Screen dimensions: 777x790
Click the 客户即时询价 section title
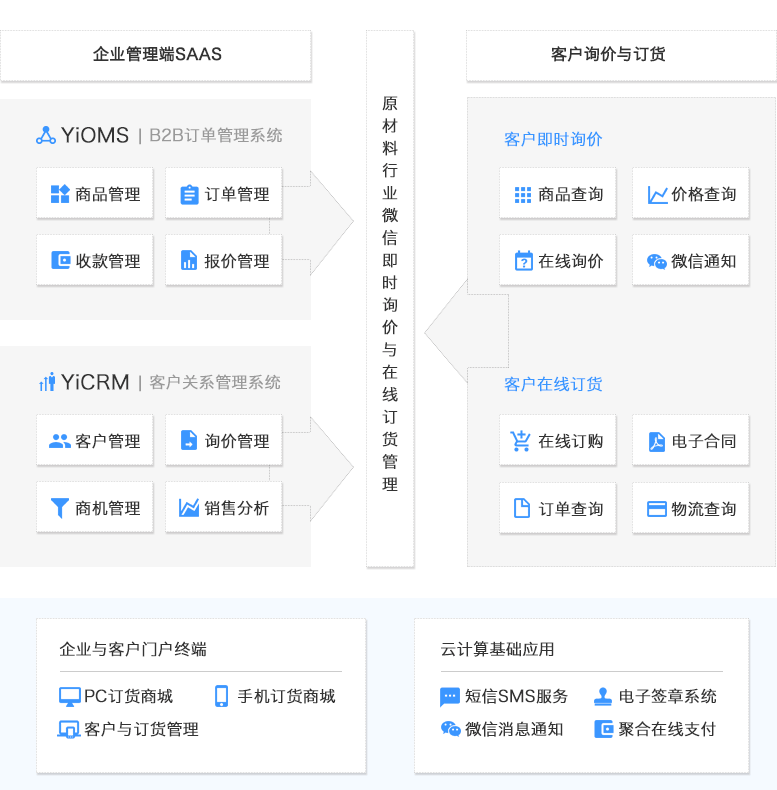(553, 139)
